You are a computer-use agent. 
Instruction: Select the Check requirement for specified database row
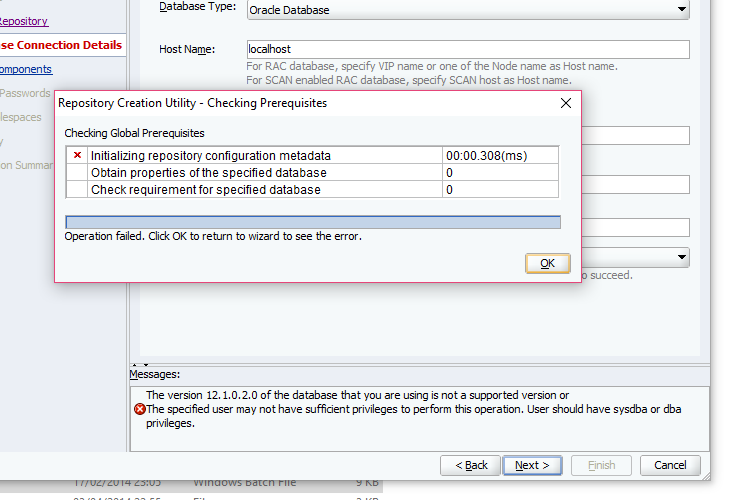coord(265,189)
